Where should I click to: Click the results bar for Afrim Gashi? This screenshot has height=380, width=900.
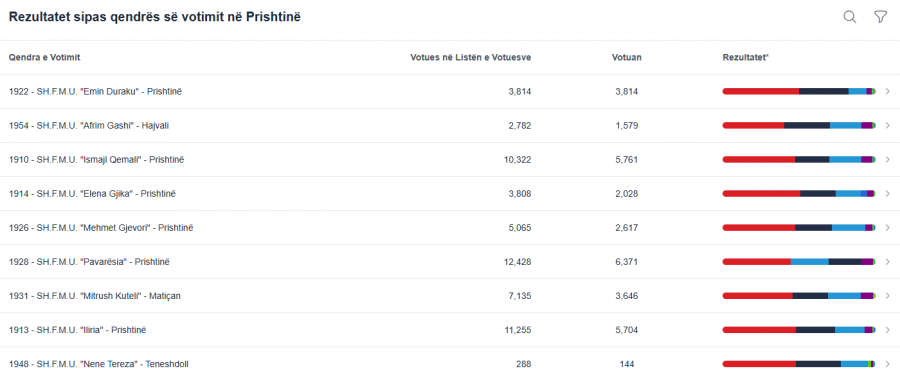[x=799, y=125]
